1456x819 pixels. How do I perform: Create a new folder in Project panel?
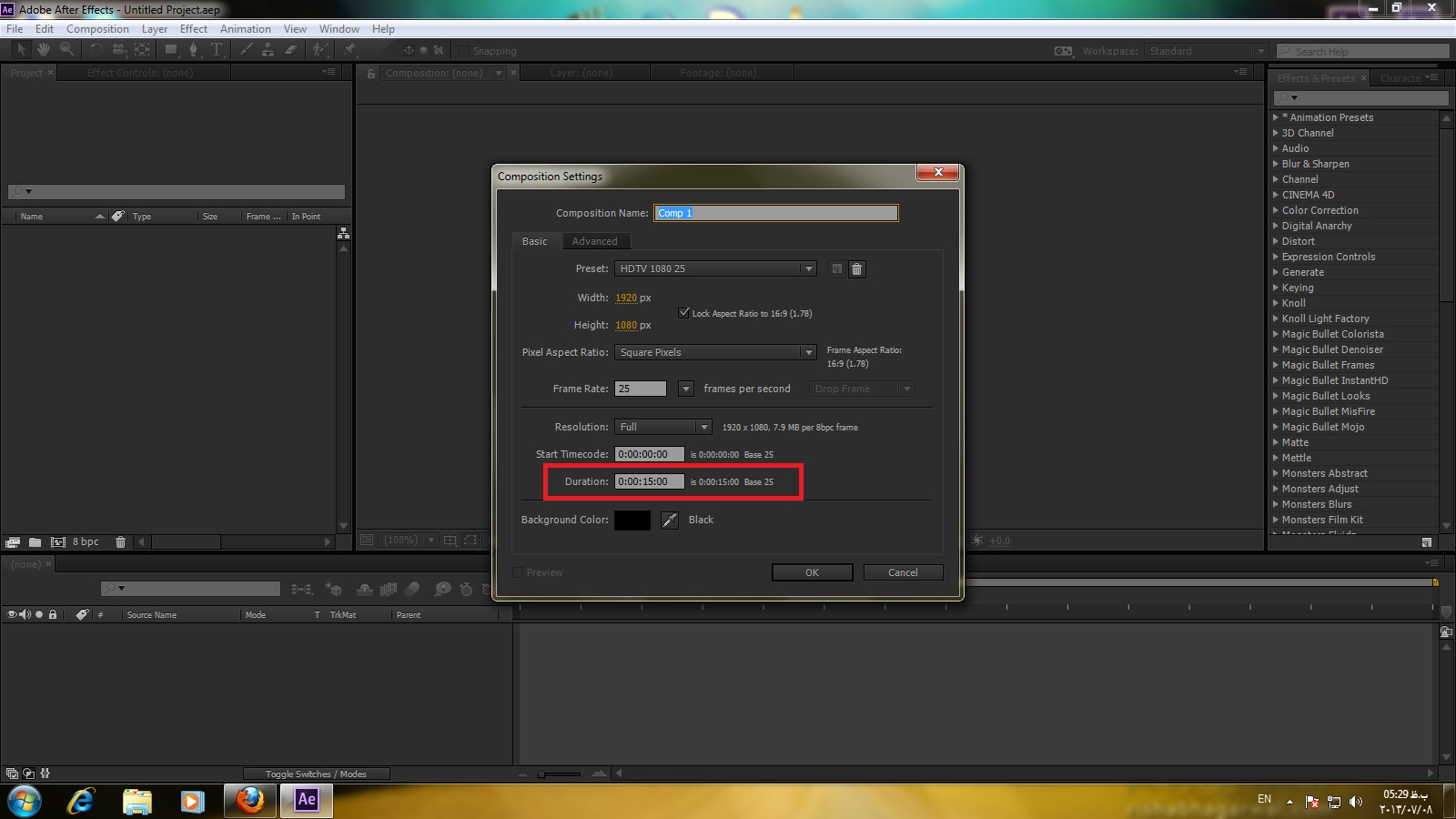[x=35, y=542]
